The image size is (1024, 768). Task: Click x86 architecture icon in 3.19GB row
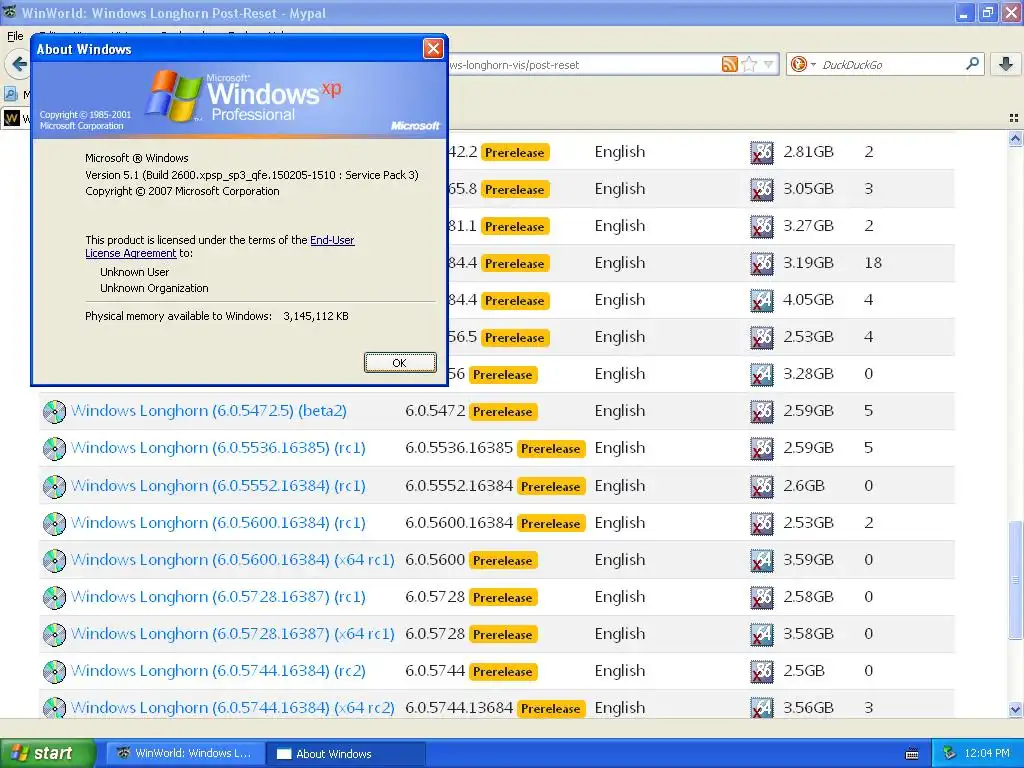[x=761, y=263]
